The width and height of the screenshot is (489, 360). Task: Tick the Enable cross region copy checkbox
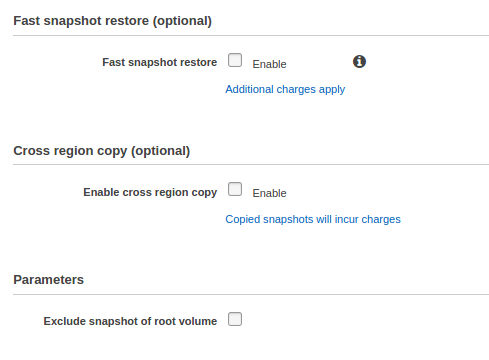click(235, 189)
